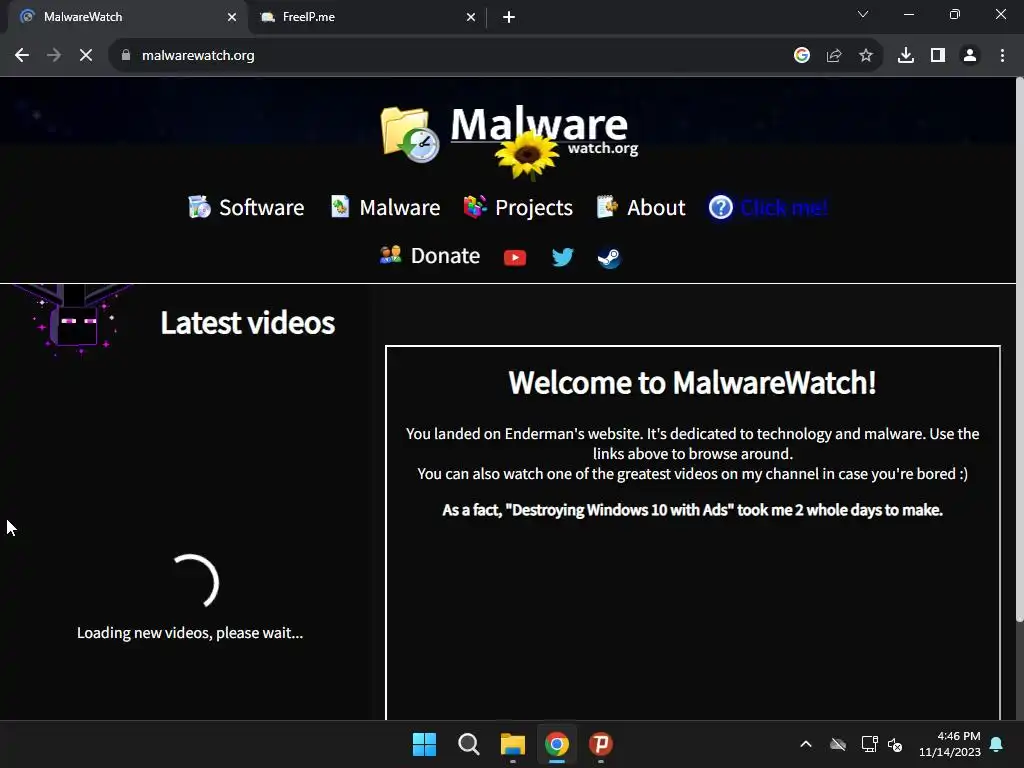This screenshot has height=768, width=1024.
Task: Click 'Welcome to MalwareWatch!' heading
Action: 692,383
